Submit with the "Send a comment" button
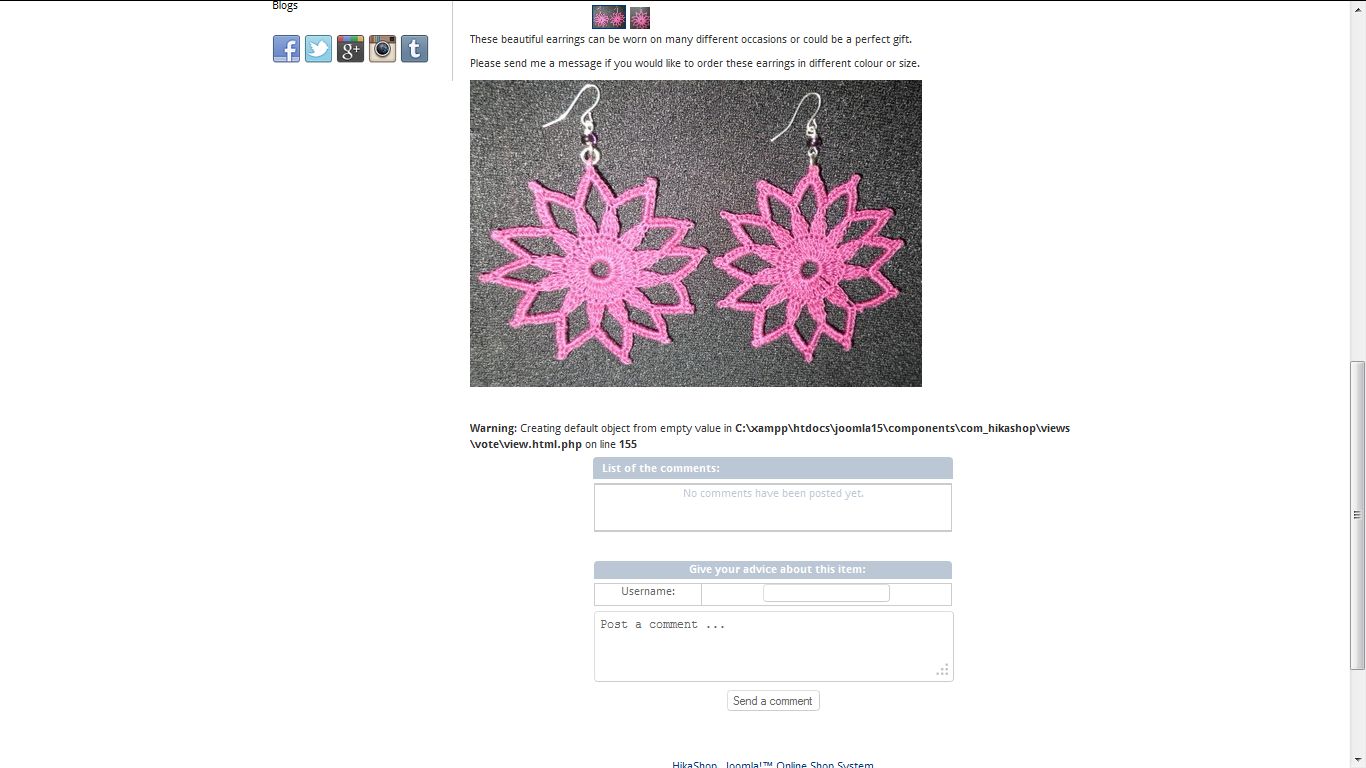The height and width of the screenshot is (768, 1366). 773,701
